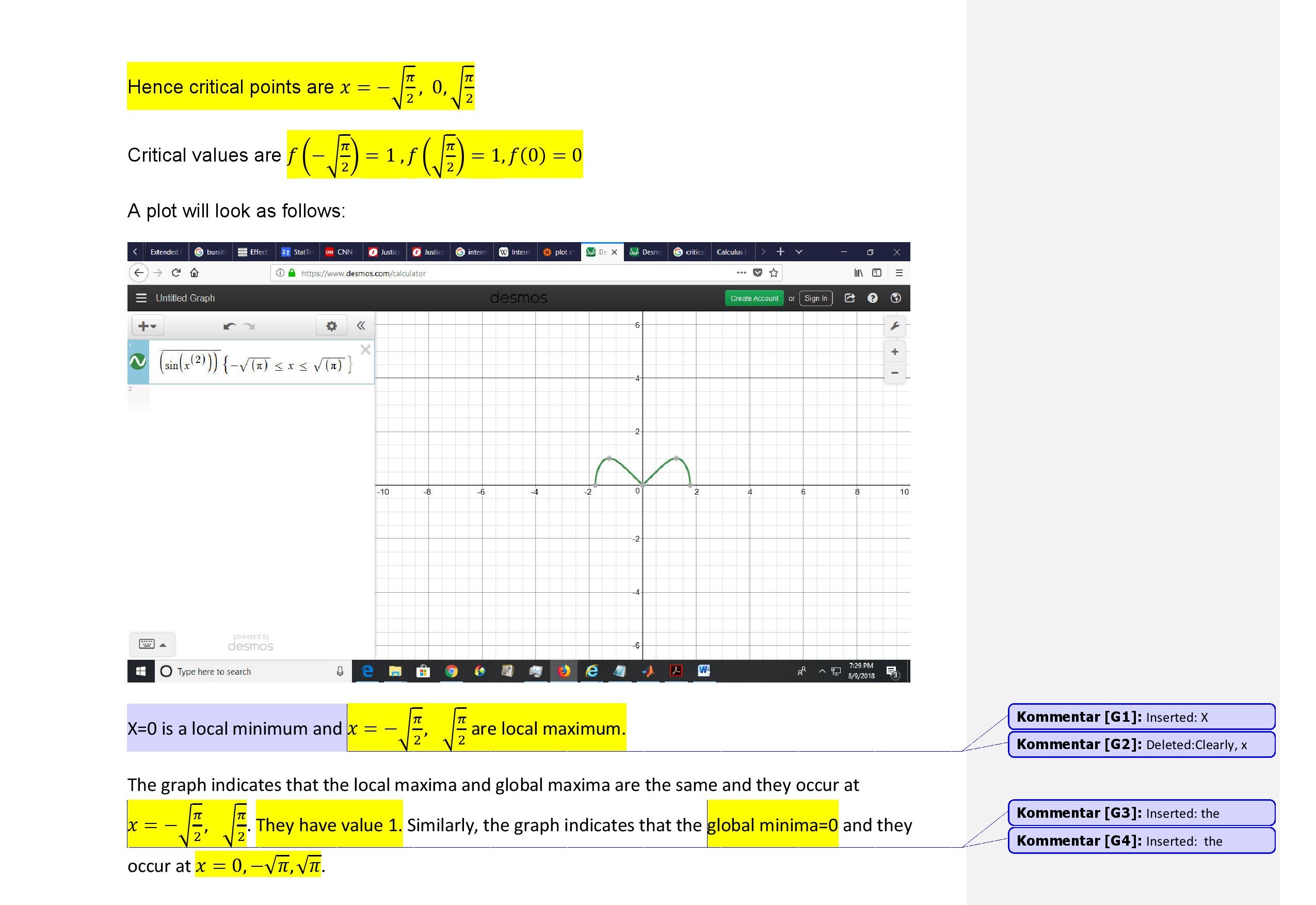Viewport: 1316px width, 905px height.
Task: Switch to the StatTr tab
Action: point(298,252)
